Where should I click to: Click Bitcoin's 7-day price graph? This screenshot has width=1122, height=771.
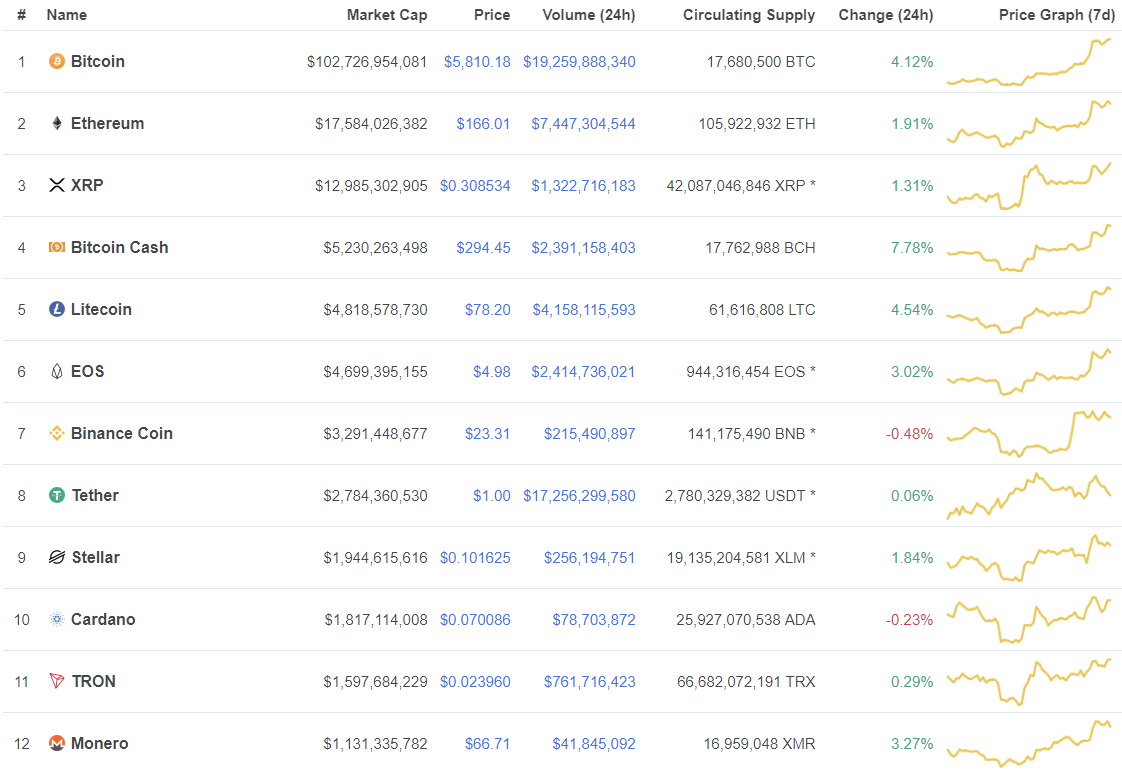(1032, 61)
